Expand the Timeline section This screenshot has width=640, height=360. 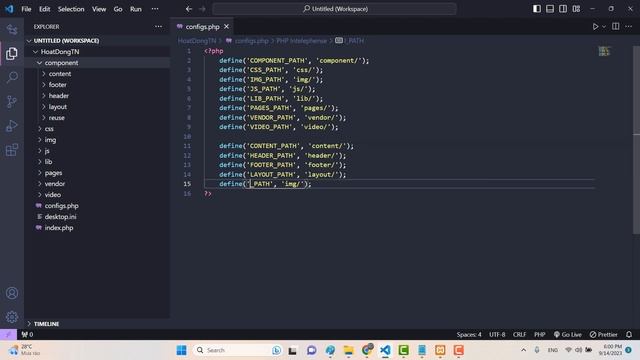pos(46,324)
